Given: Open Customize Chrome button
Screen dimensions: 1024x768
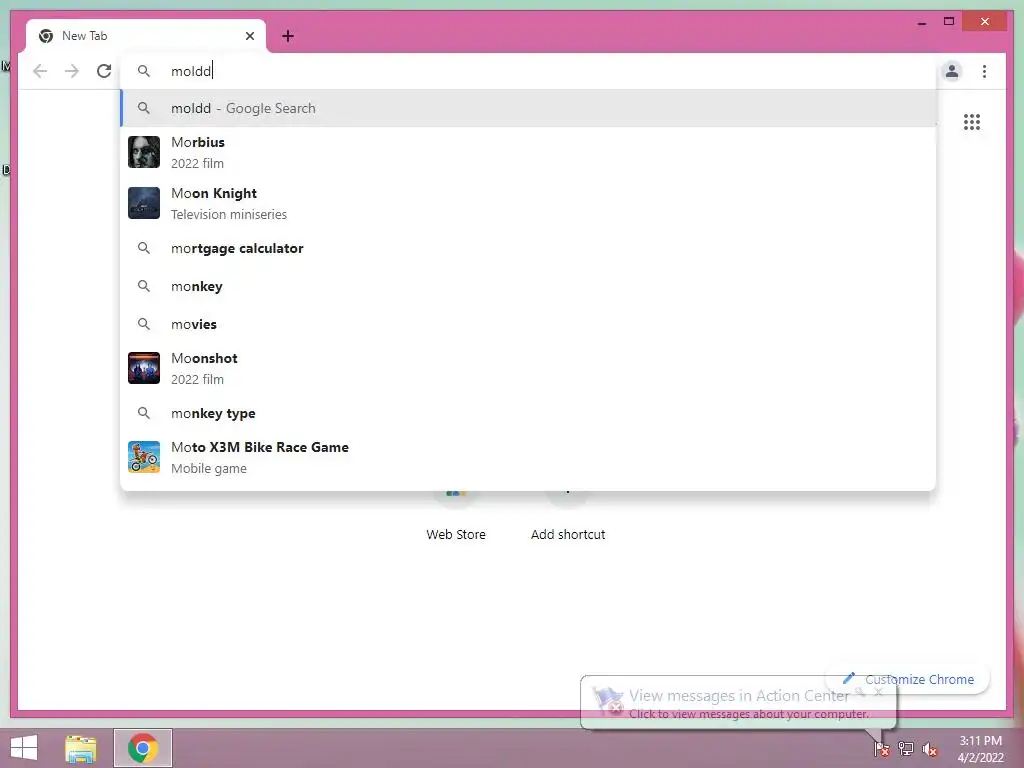Looking at the screenshot, I should click(908, 679).
